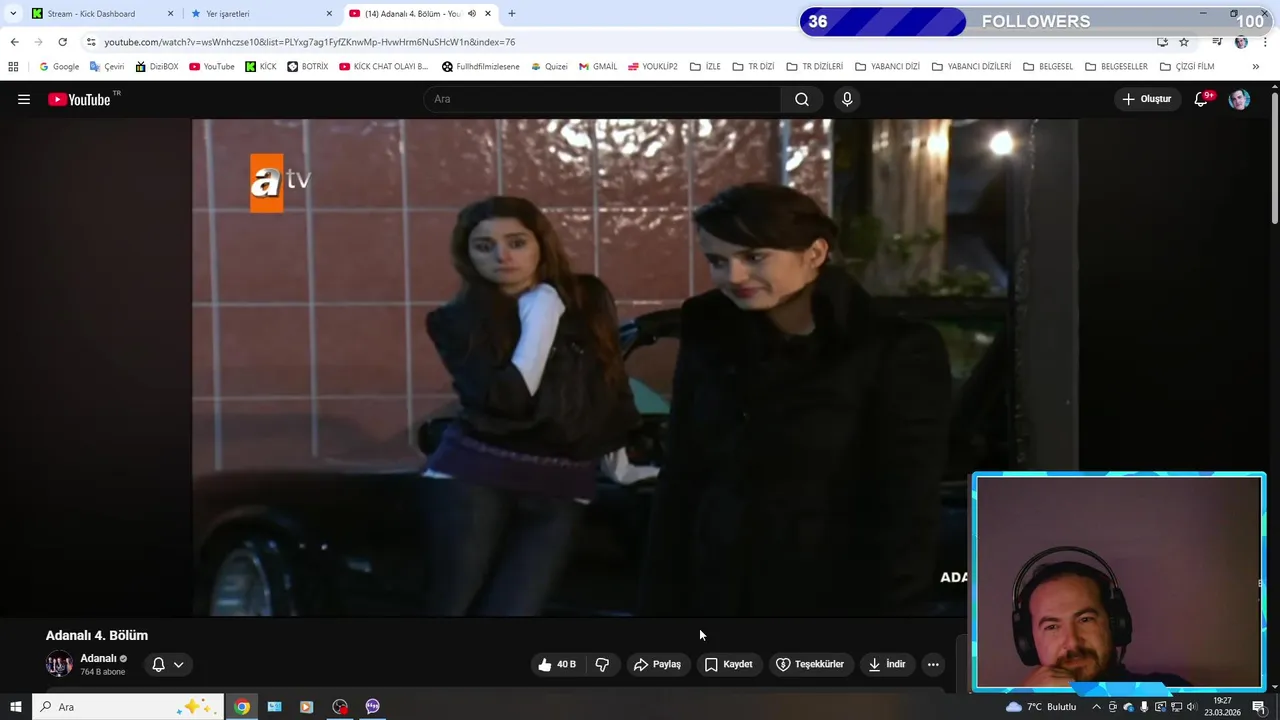Viewport: 1280px width, 720px height.
Task: Open Windows Start menu
Action: click(15, 707)
